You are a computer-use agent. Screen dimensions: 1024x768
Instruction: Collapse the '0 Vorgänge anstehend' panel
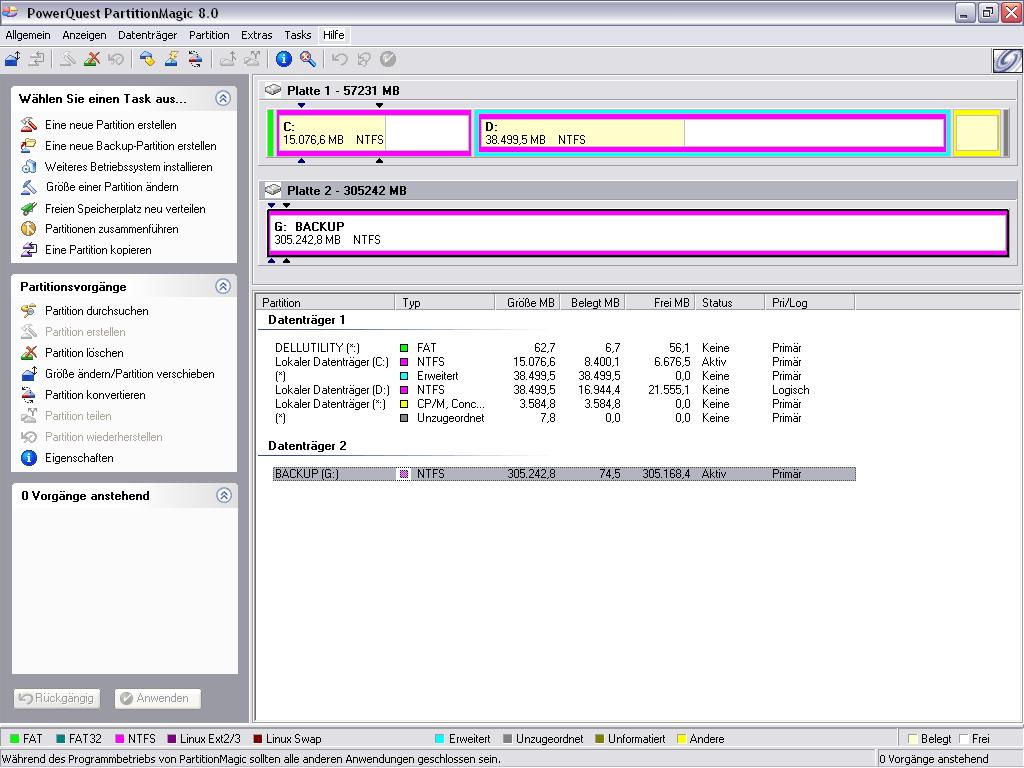coord(223,495)
